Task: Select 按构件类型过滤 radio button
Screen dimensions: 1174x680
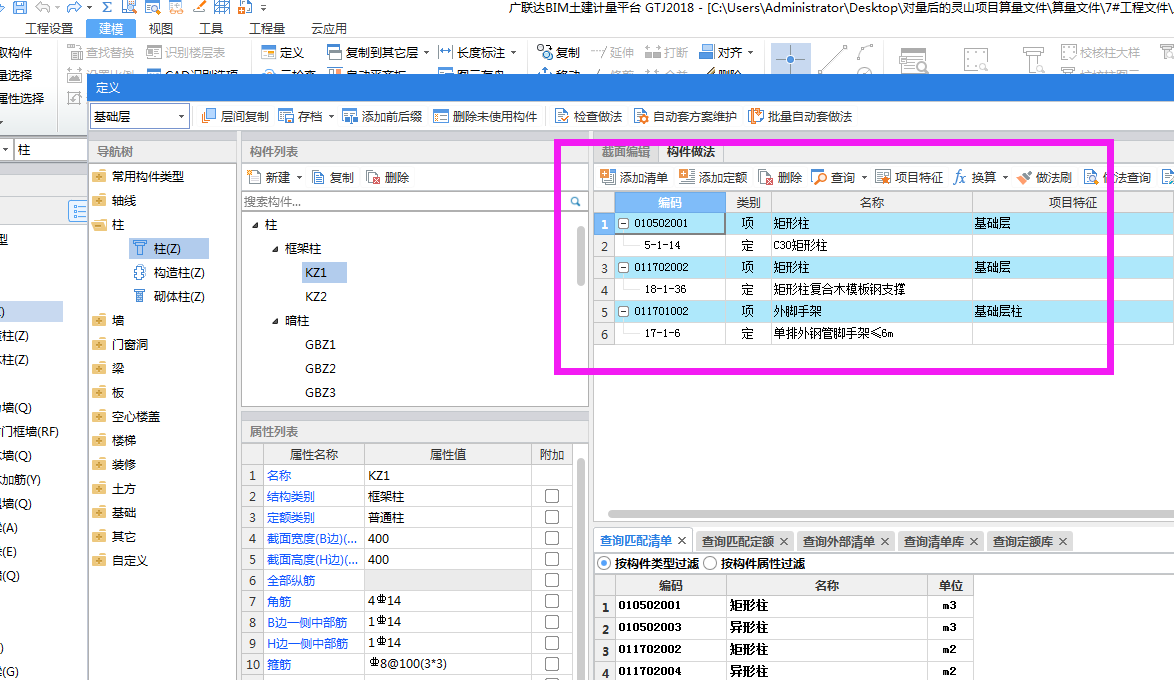Action: (604, 563)
